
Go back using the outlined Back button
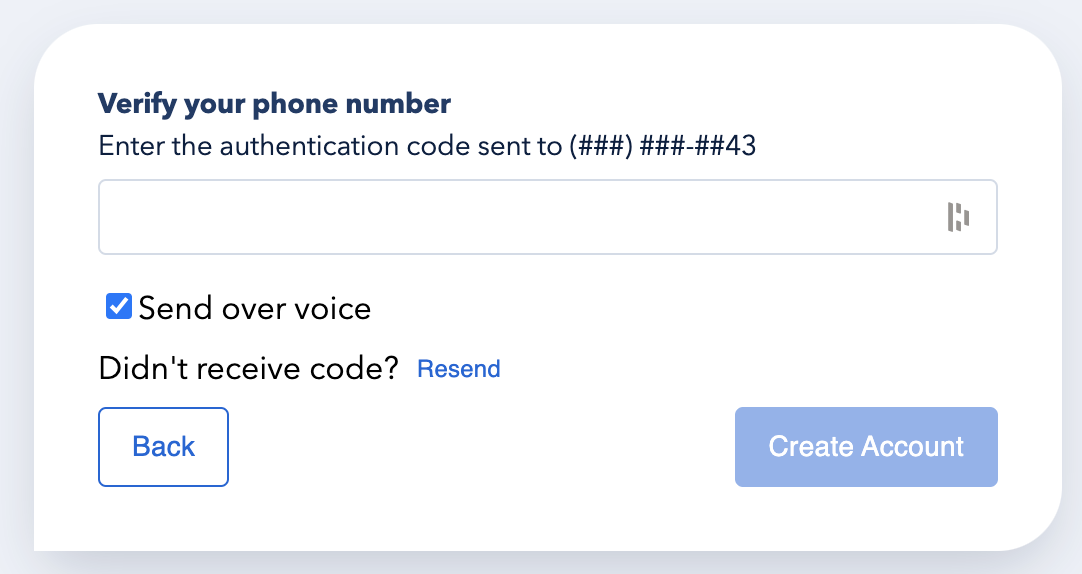pyautogui.click(x=163, y=447)
